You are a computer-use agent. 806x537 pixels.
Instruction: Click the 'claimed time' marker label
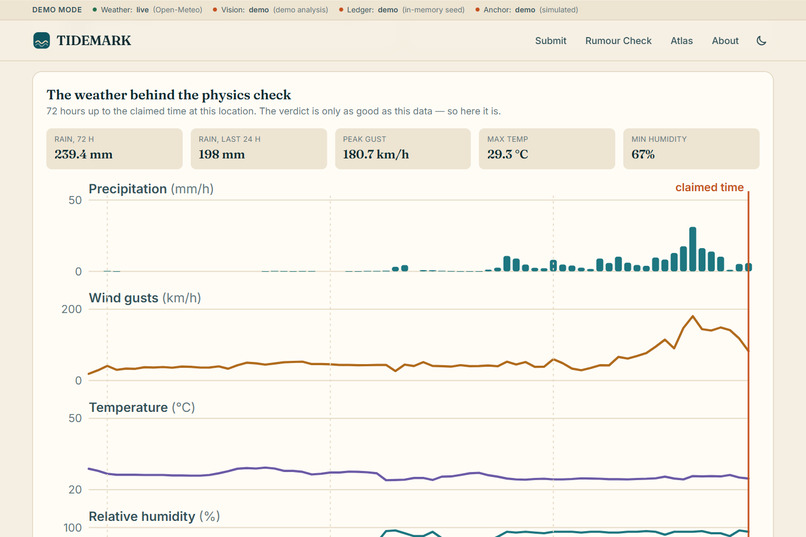(709, 188)
